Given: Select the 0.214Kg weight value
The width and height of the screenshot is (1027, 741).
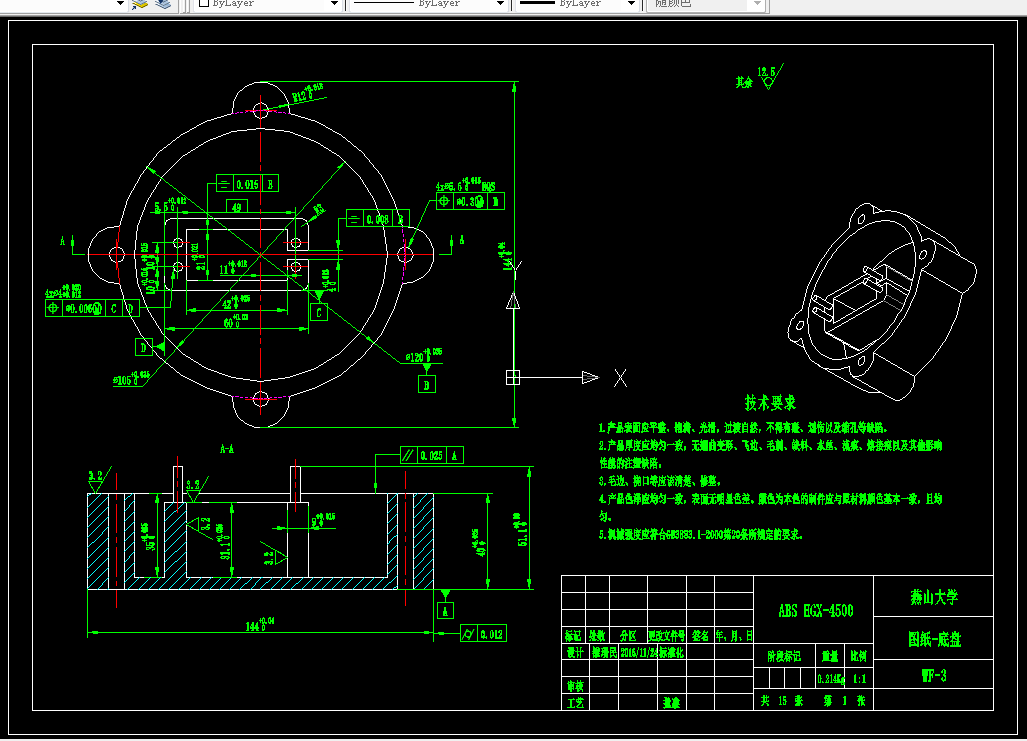Looking at the screenshot, I should [x=831, y=679].
